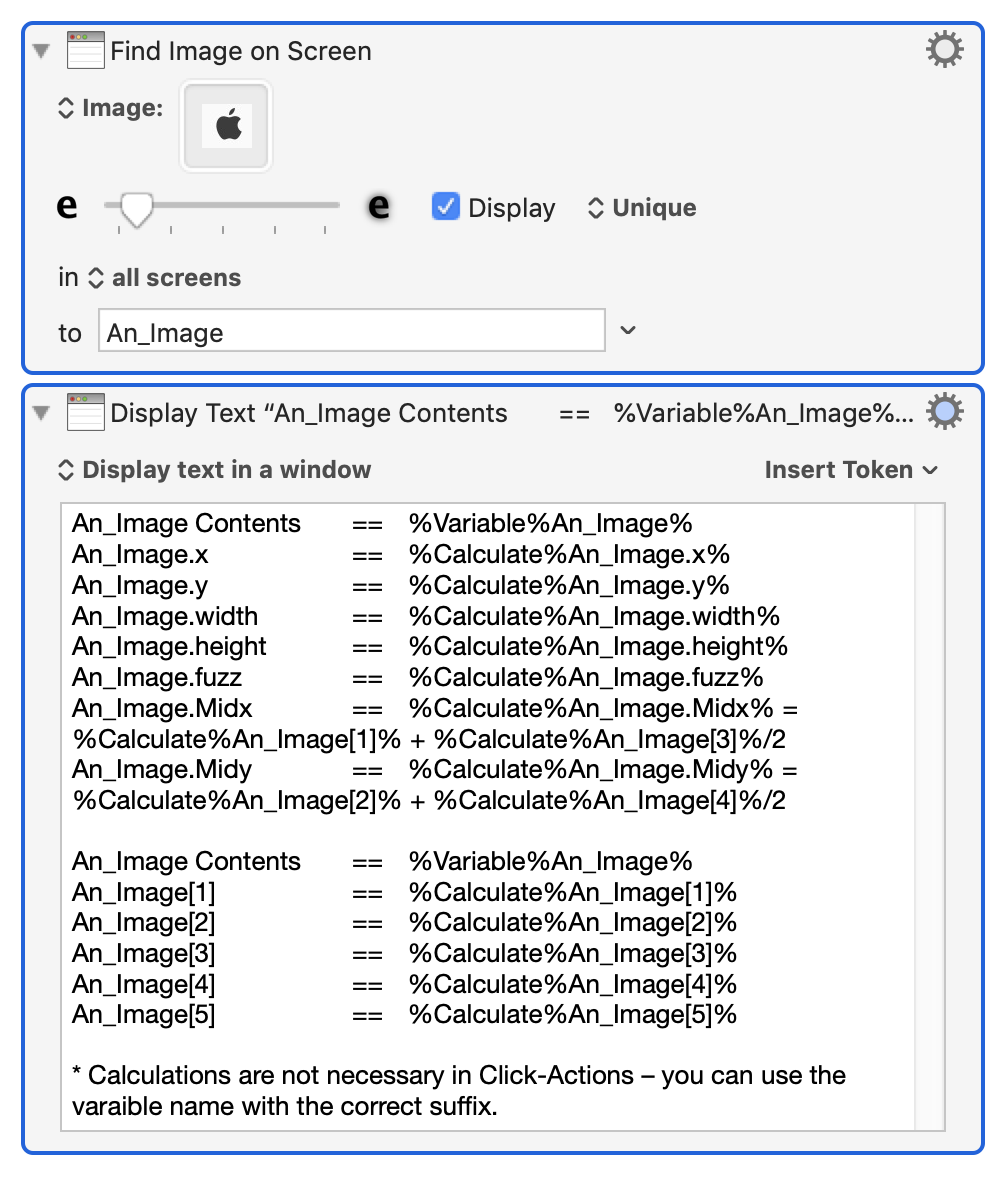The width and height of the screenshot is (1006, 1182).
Task: Click the Find Image on Screen title
Action: click(240, 50)
